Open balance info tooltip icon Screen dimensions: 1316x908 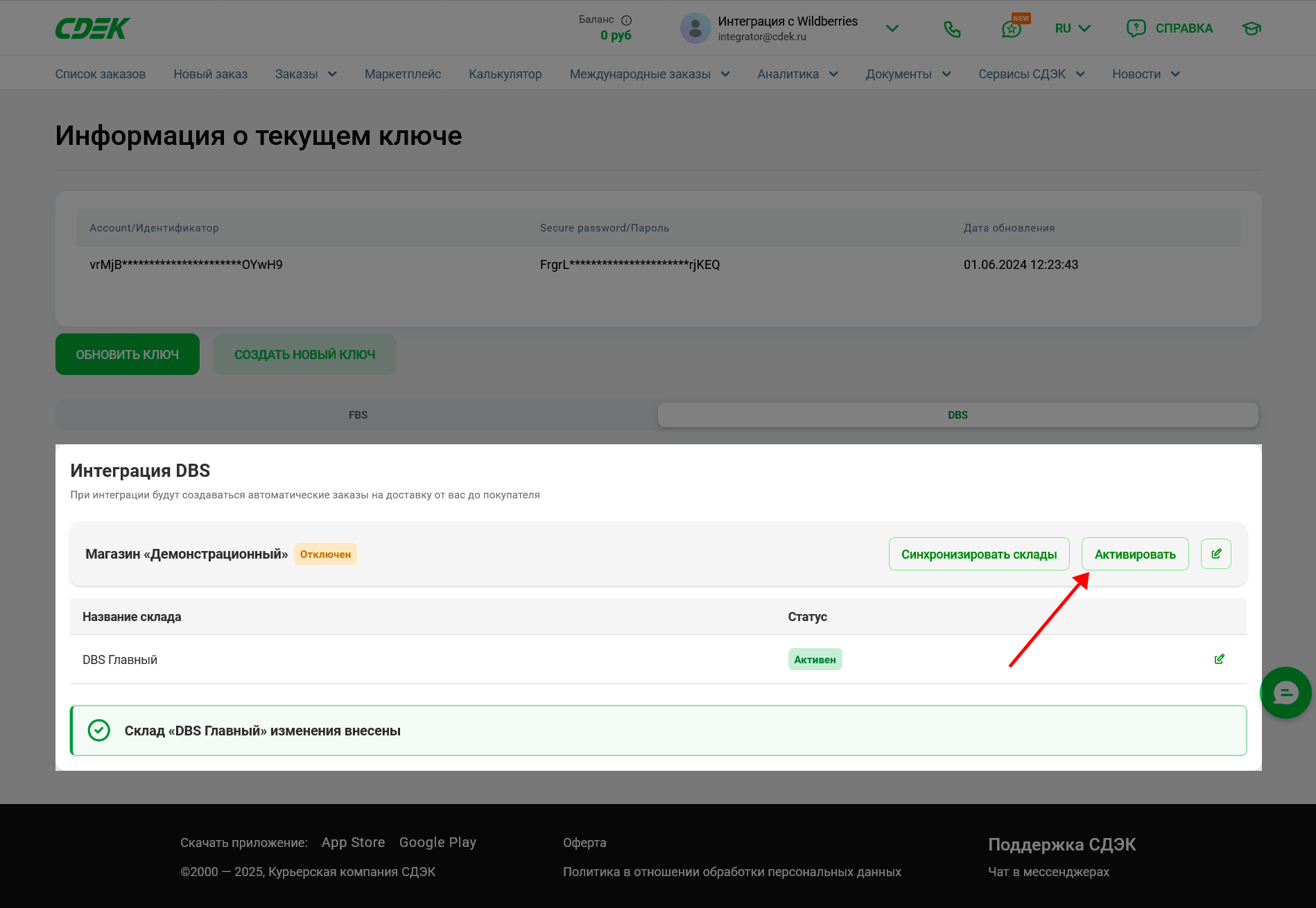point(626,20)
